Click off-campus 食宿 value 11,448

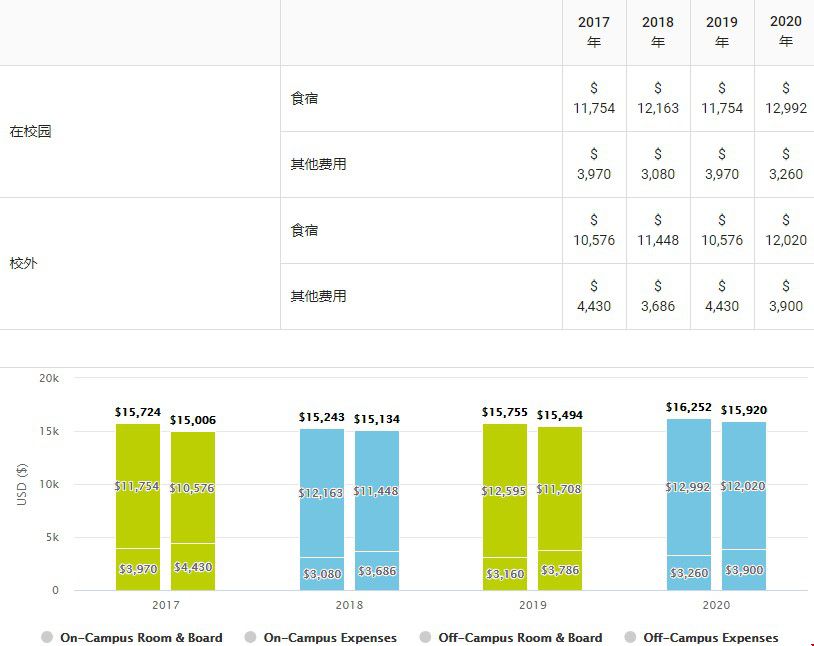[658, 230]
